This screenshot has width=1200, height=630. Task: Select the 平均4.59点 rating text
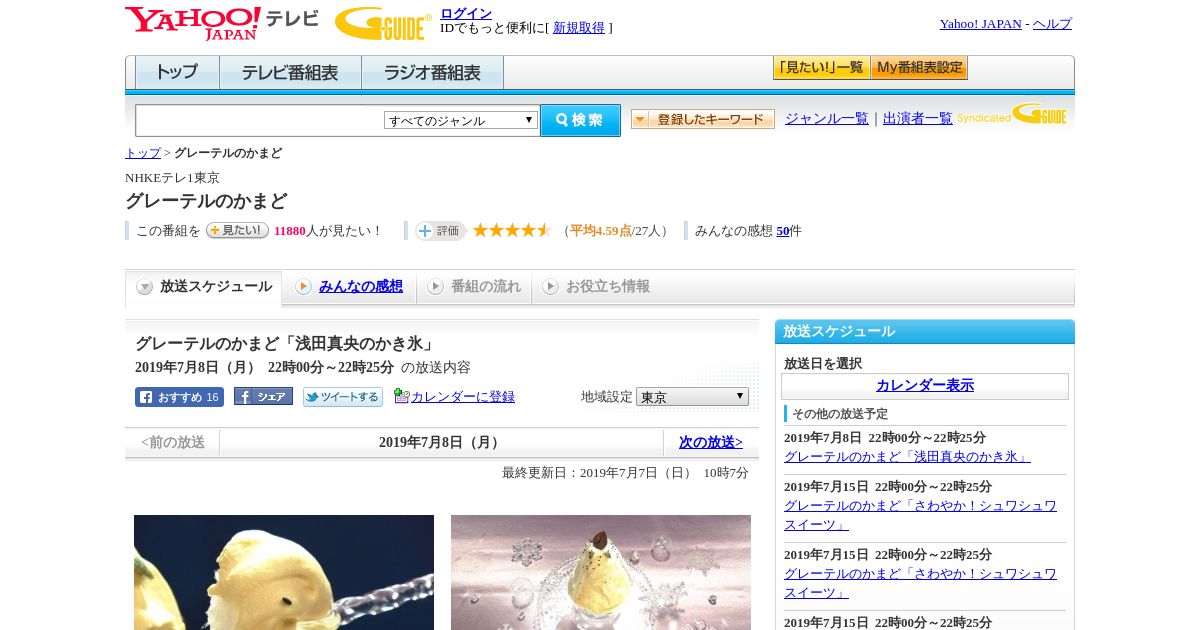click(601, 231)
